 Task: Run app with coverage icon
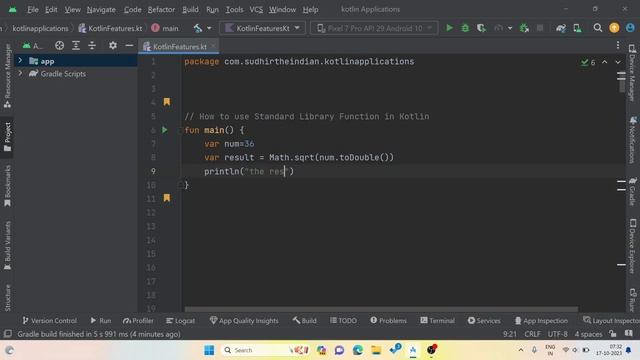tap(481, 28)
